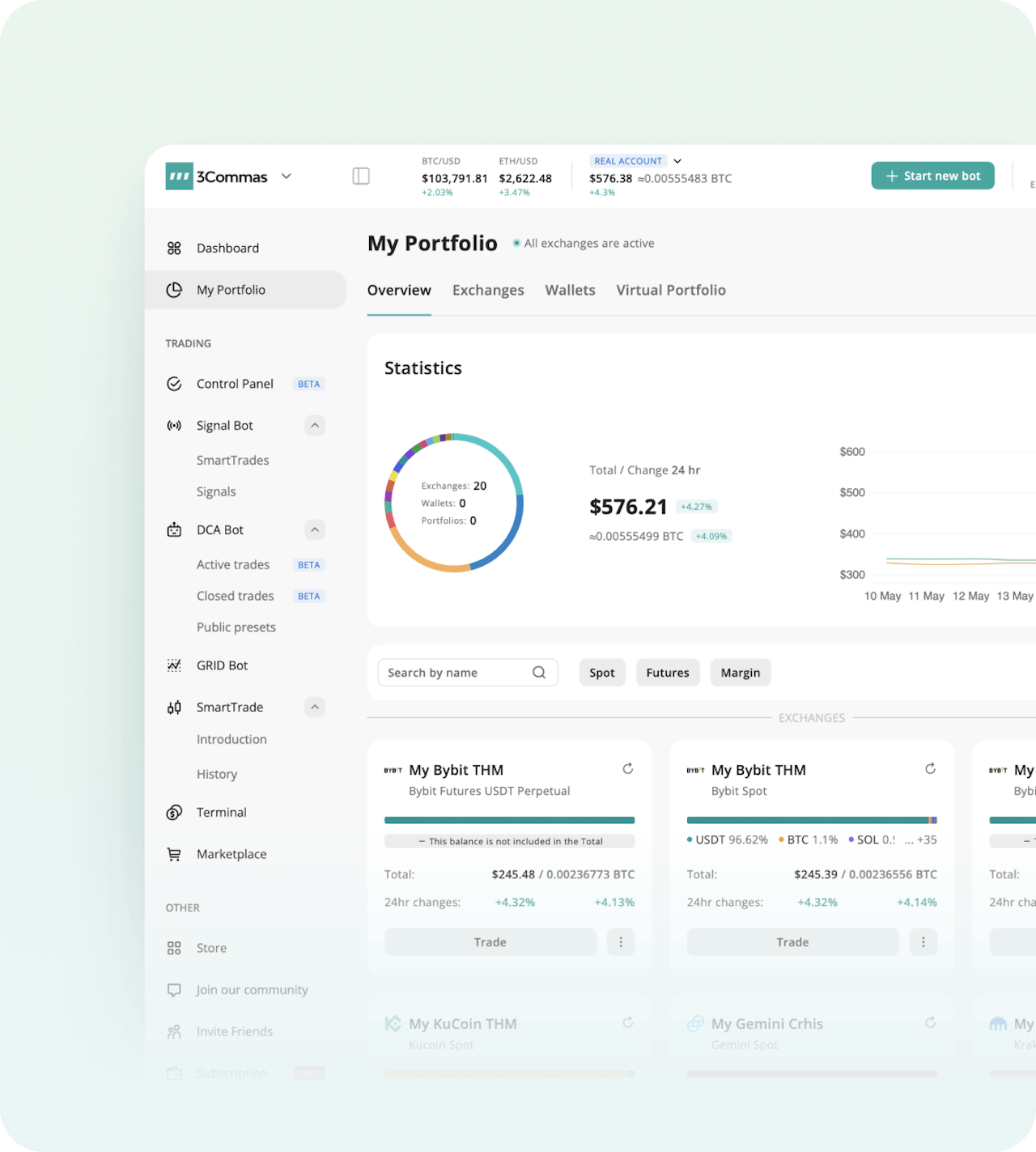Enable the Futures filter
This screenshot has width=1036, height=1152.
coord(668,672)
